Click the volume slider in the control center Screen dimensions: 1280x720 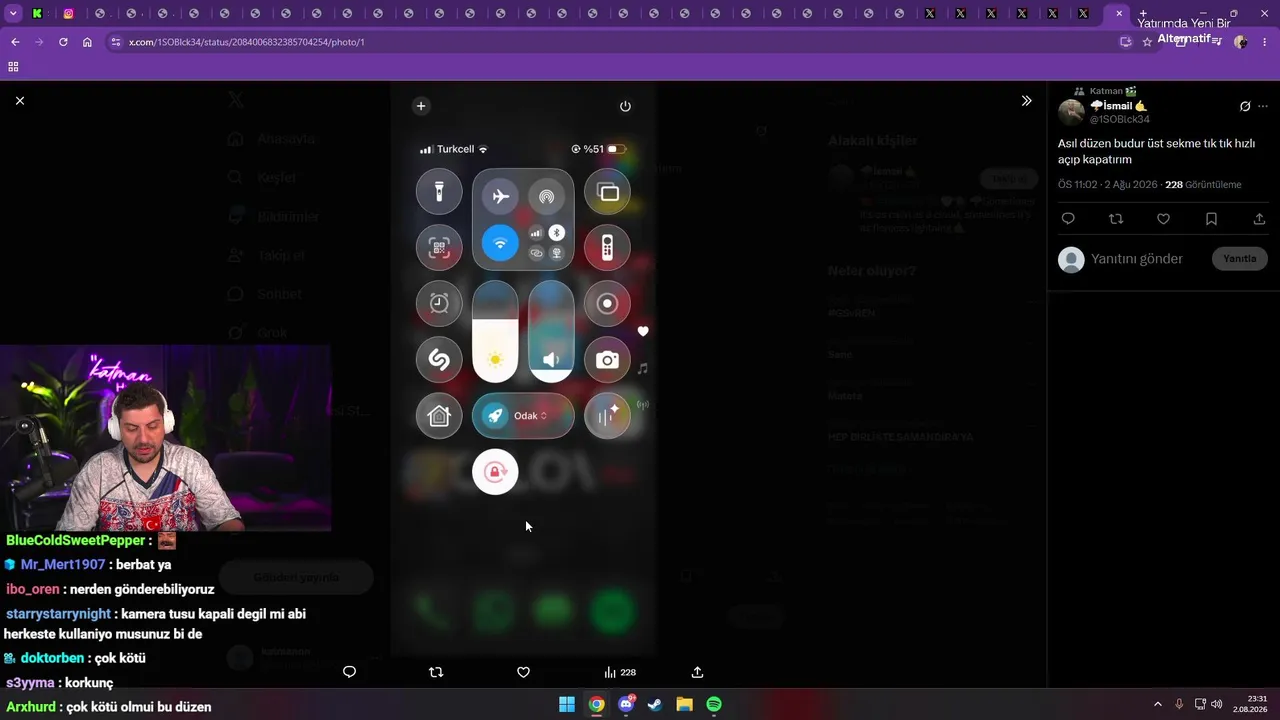pos(551,331)
